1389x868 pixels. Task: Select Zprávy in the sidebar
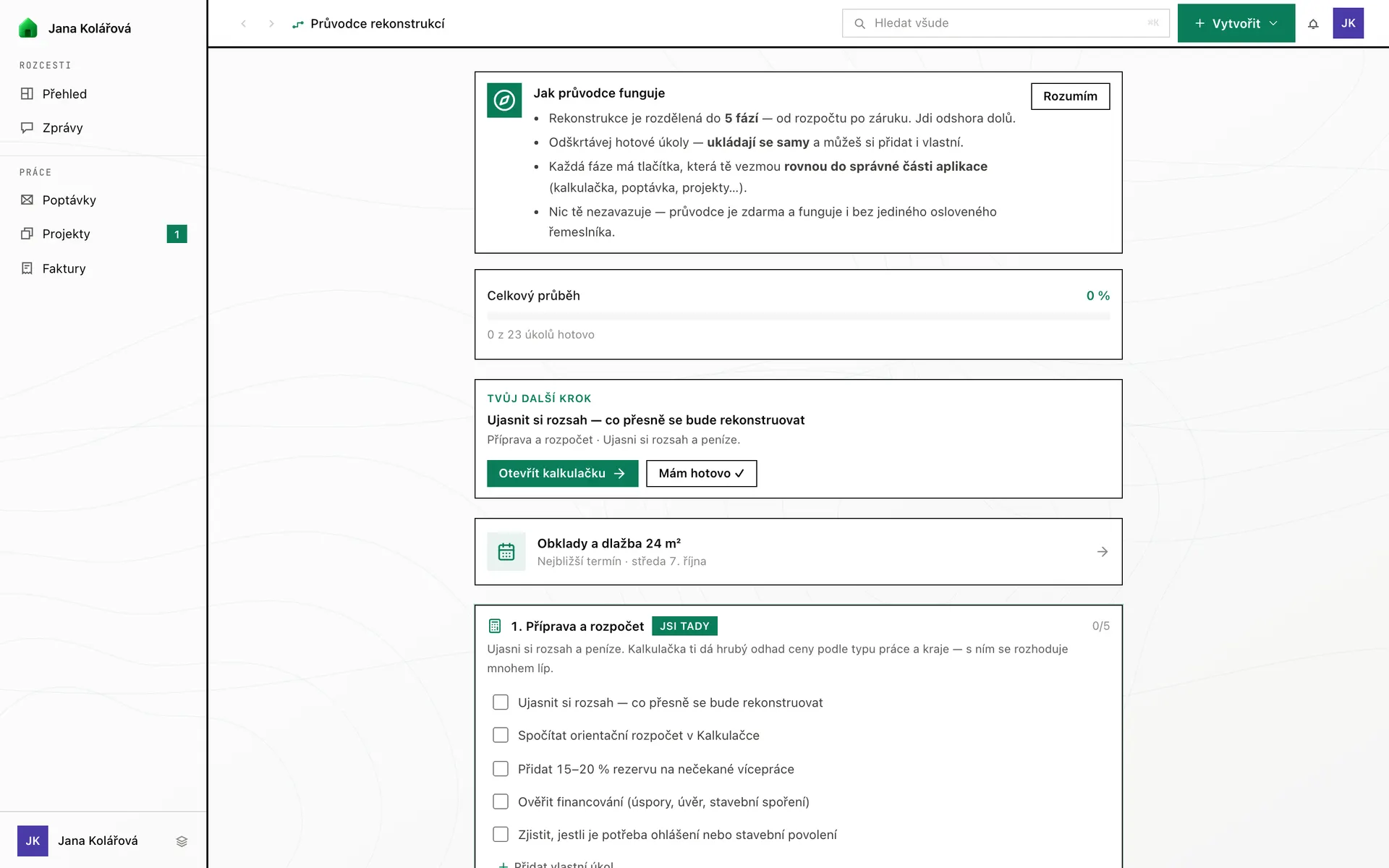click(103, 127)
